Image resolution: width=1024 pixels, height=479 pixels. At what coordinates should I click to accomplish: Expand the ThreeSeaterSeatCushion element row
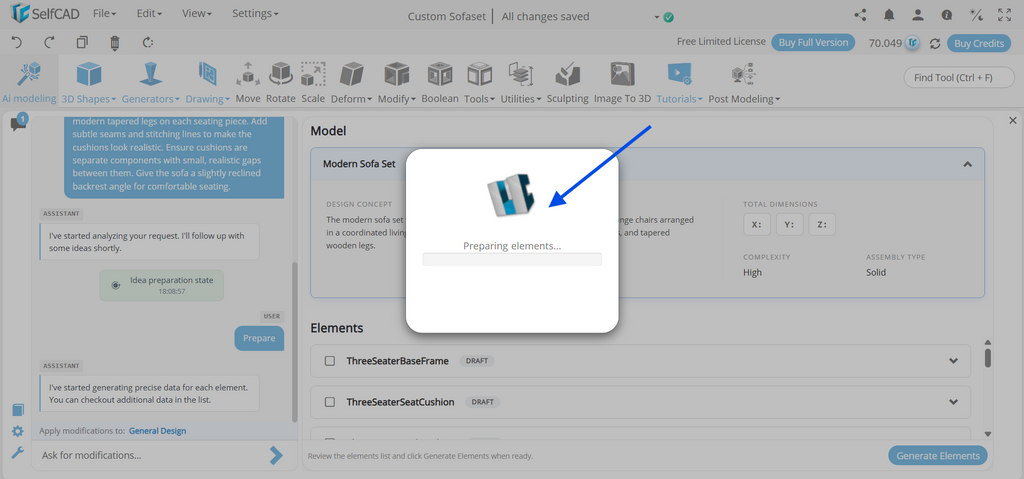point(953,402)
